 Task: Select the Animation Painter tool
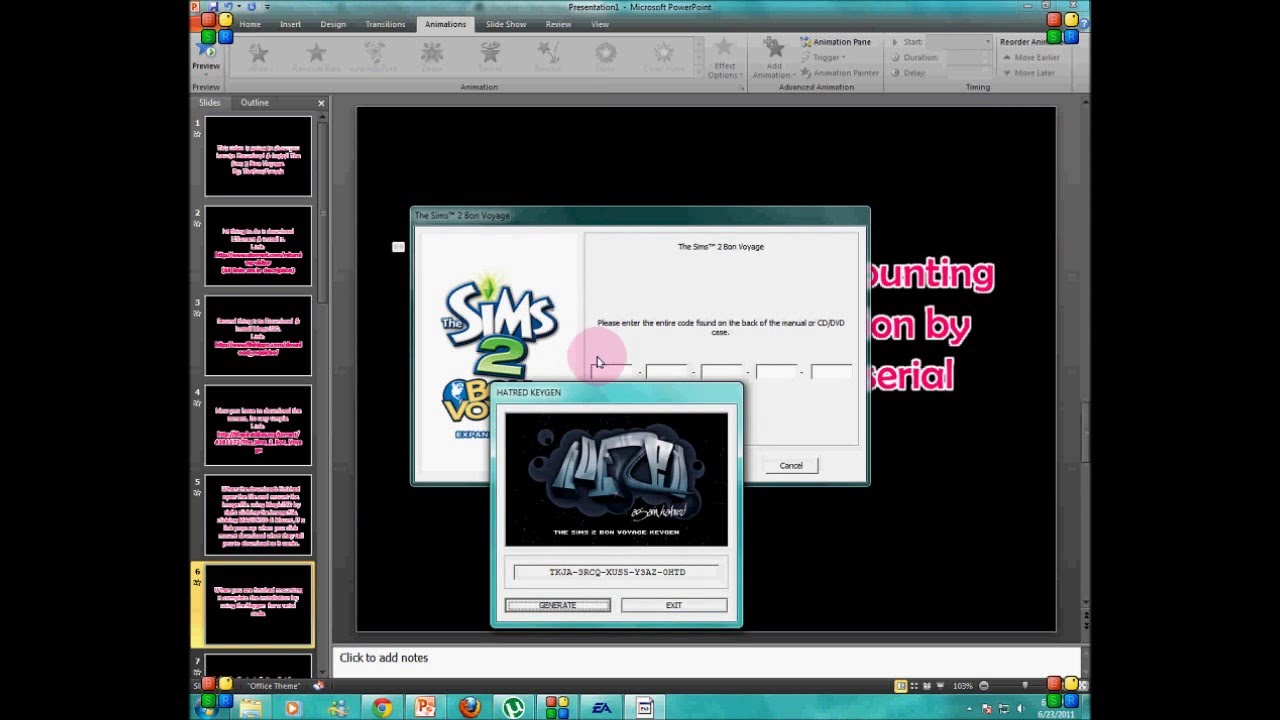tap(839, 73)
